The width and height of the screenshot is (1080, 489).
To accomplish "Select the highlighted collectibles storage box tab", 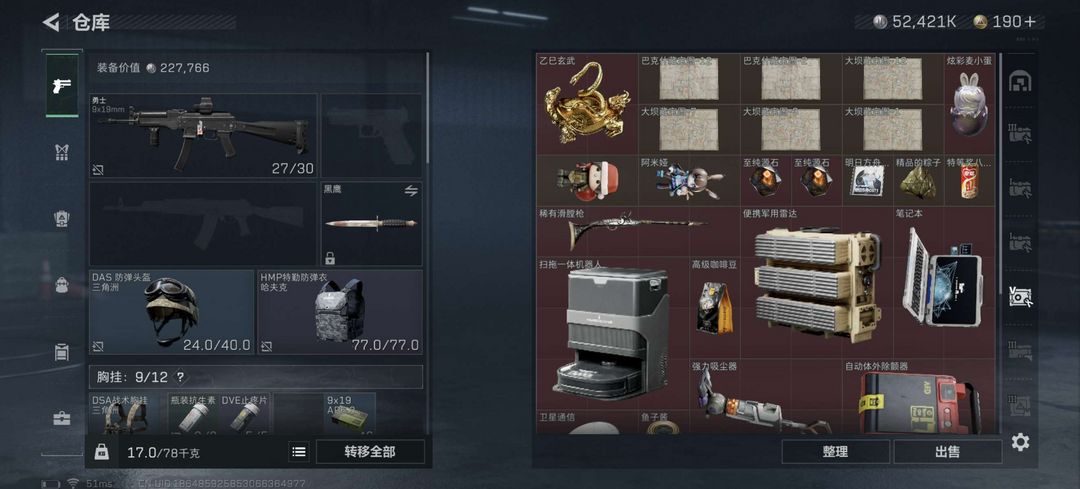I will pos(1020,295).
